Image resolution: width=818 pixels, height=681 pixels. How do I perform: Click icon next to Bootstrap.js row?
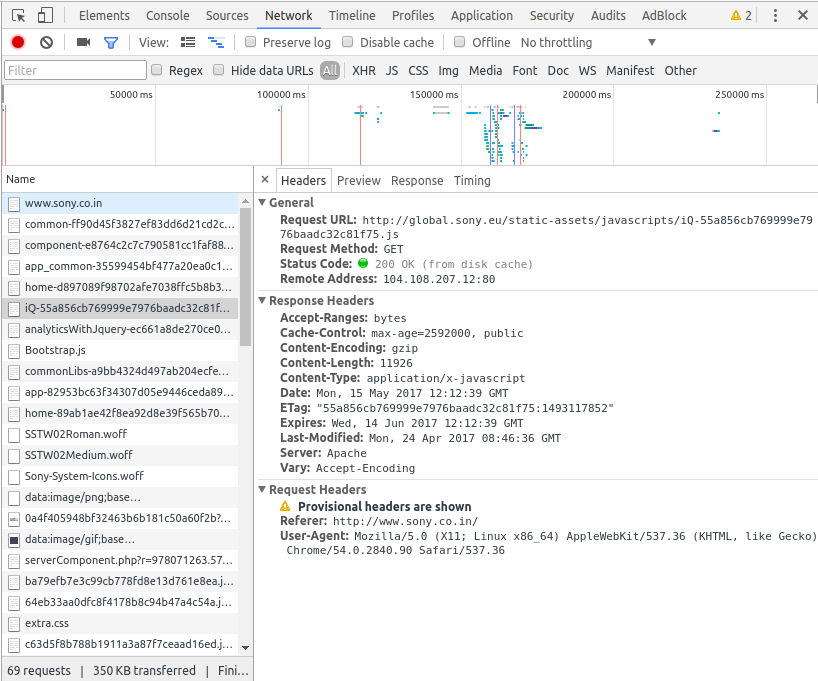[x=14, y=351]
